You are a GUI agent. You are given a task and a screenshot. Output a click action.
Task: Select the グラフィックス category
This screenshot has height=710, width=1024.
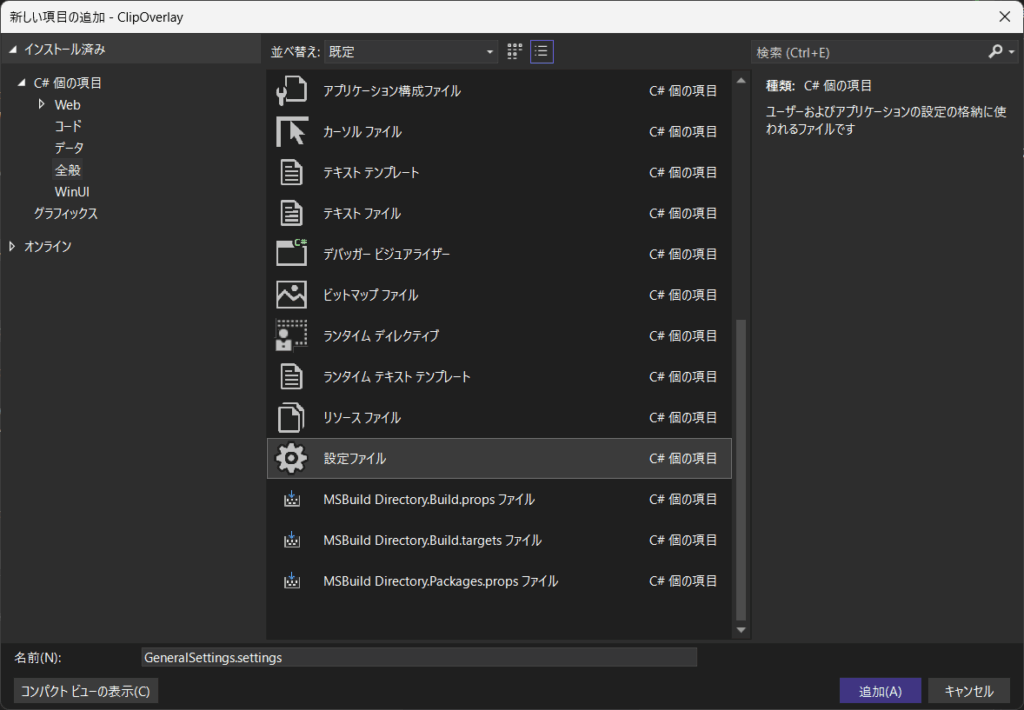[x=66, y=213]
